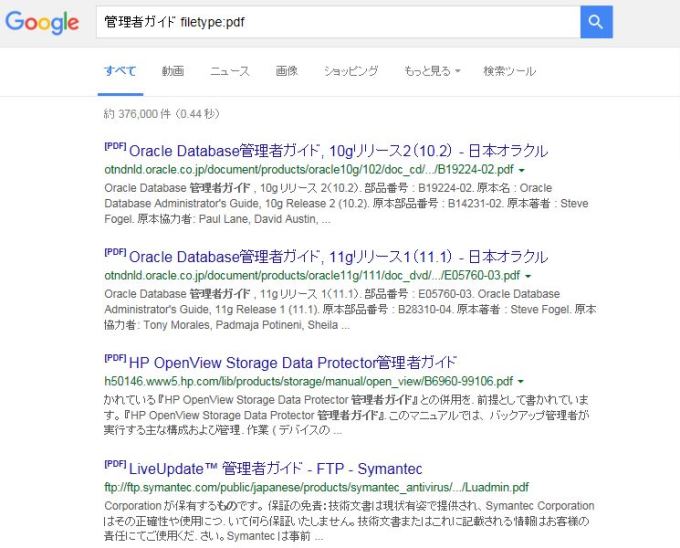Click the oracle11g E05760-03.pdf green URL
The image size is (680, 548).
point(312,275)
